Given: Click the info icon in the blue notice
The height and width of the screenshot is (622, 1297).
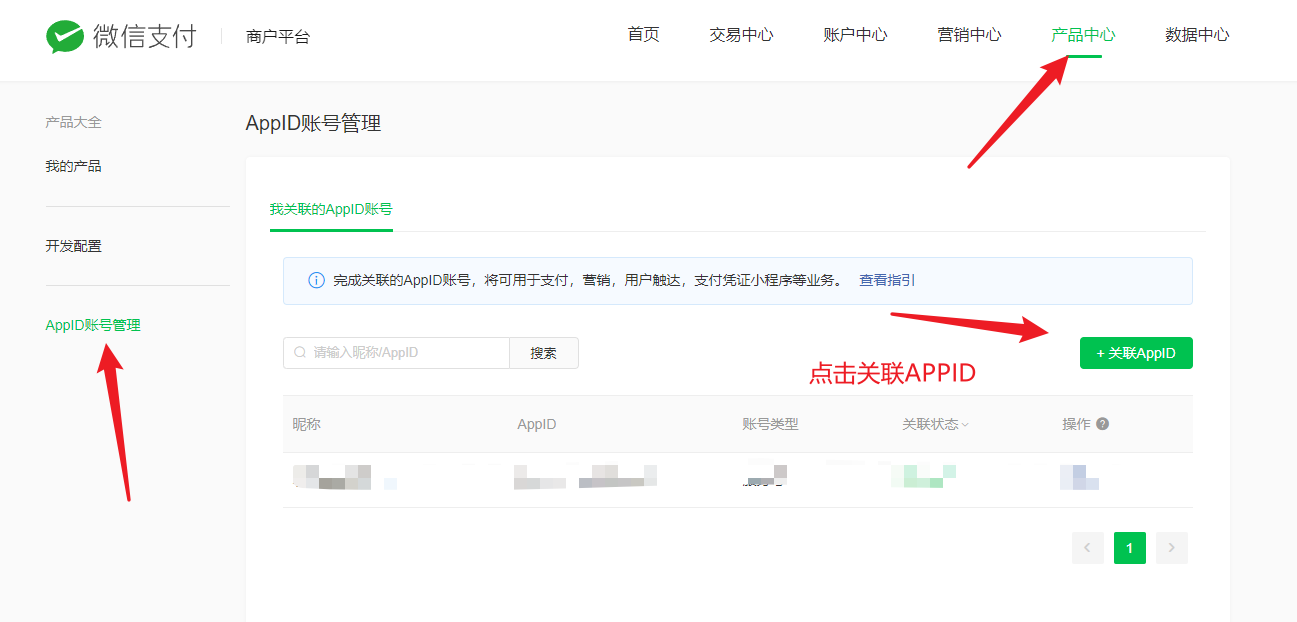Looking at the screenshot, I should (316, 281).
